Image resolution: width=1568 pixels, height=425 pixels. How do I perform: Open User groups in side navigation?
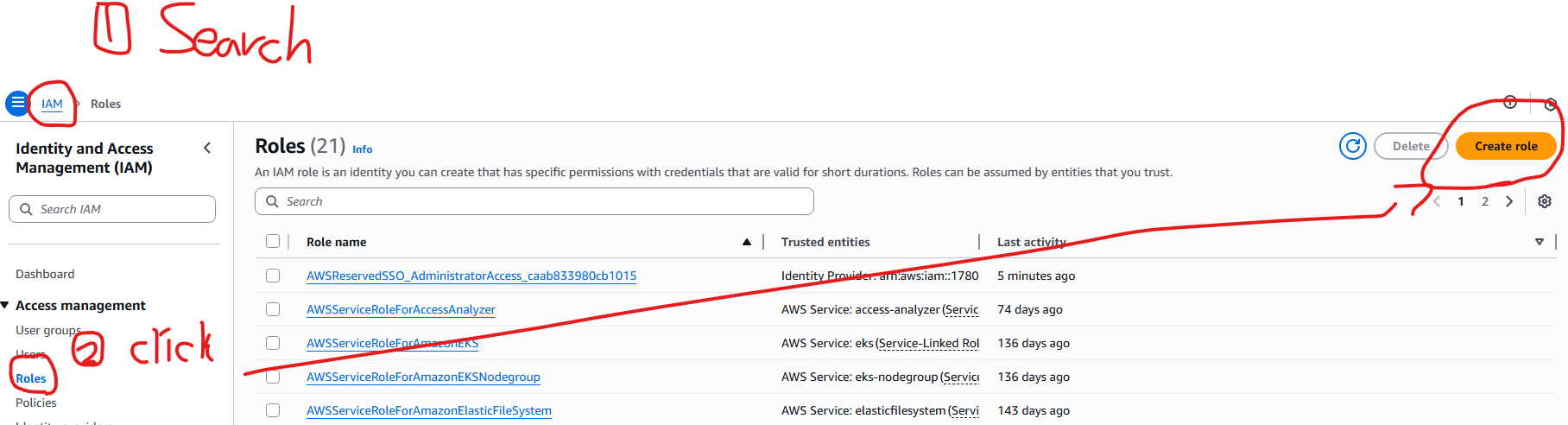tap(48, 330)
